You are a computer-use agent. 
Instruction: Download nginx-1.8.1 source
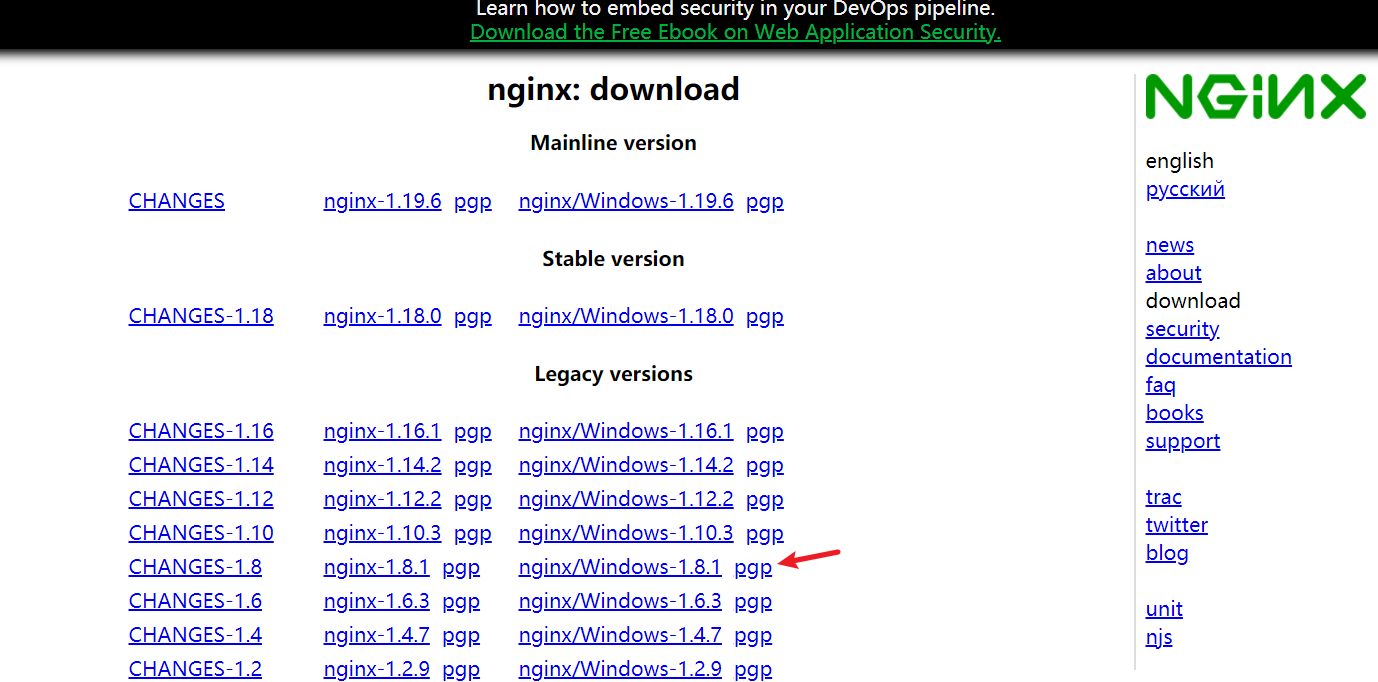(376, 567)
